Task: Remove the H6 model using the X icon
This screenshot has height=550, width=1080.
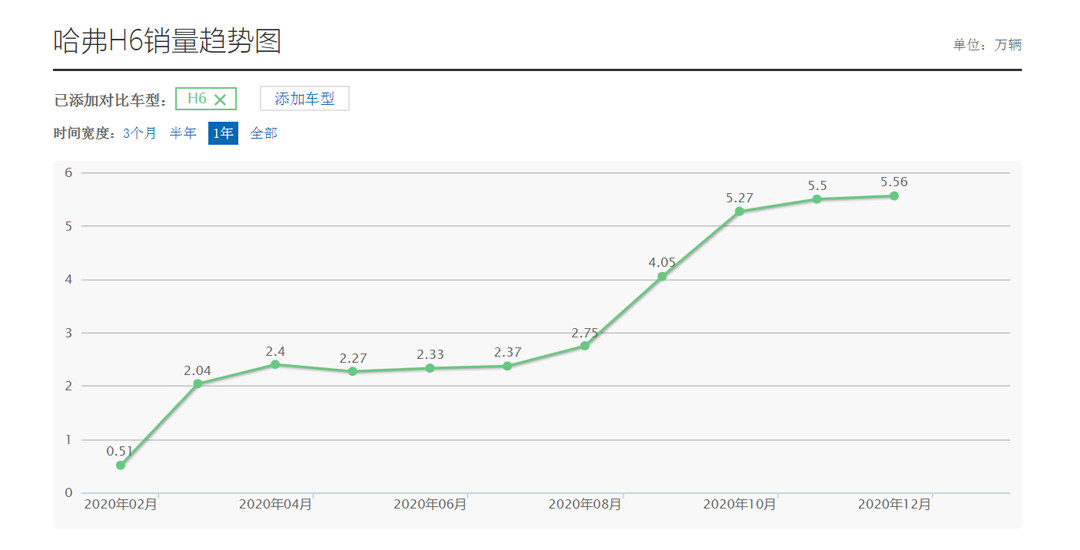Action: coord(220,99)
